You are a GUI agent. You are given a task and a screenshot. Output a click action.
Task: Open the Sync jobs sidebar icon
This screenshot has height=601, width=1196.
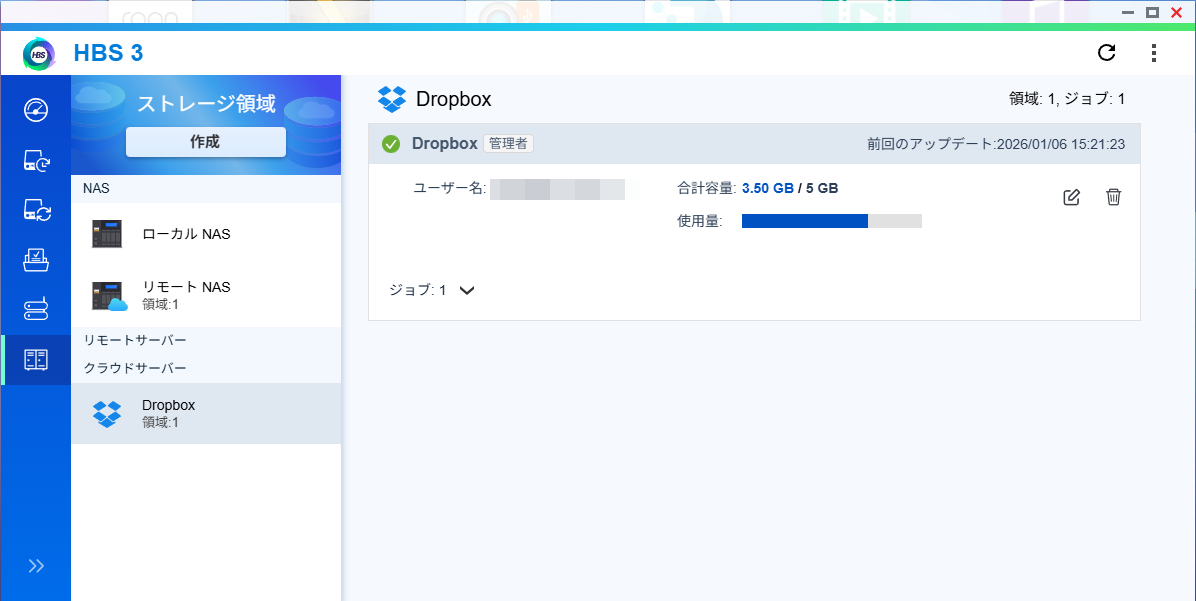pyautogui.click(x=36, y=211)
